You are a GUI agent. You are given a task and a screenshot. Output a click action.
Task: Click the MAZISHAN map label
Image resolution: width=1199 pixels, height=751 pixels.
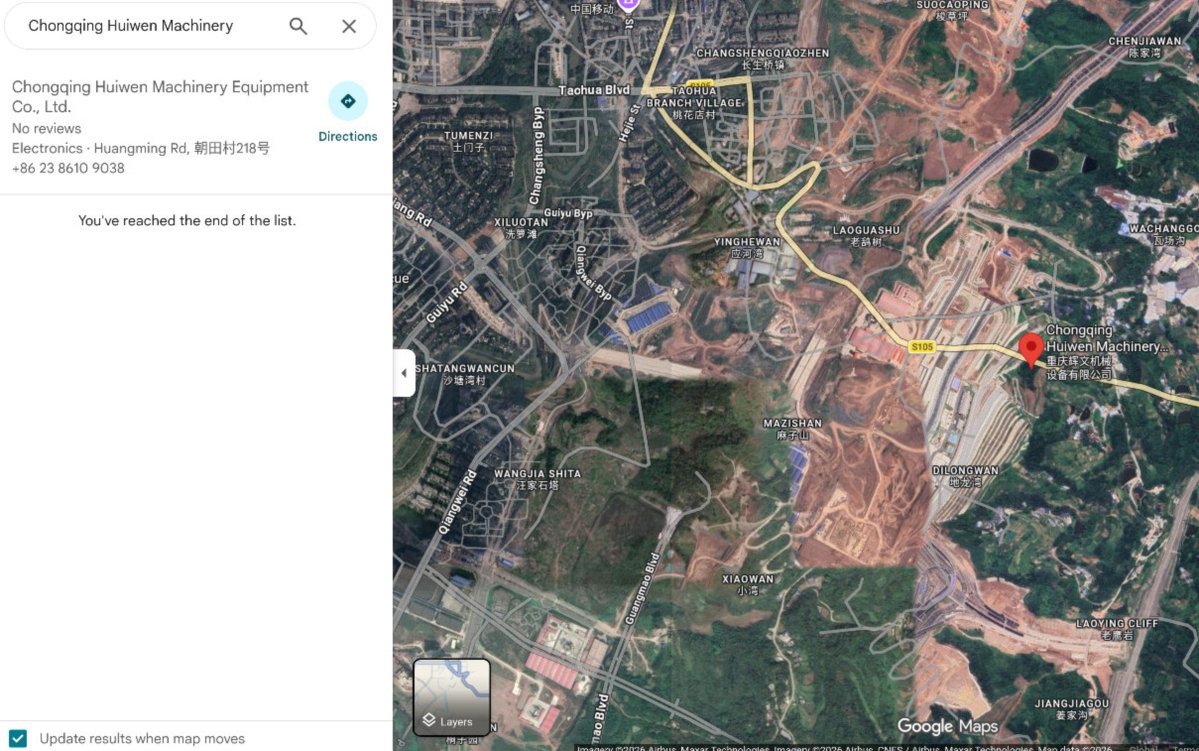(x=792, y=429)
